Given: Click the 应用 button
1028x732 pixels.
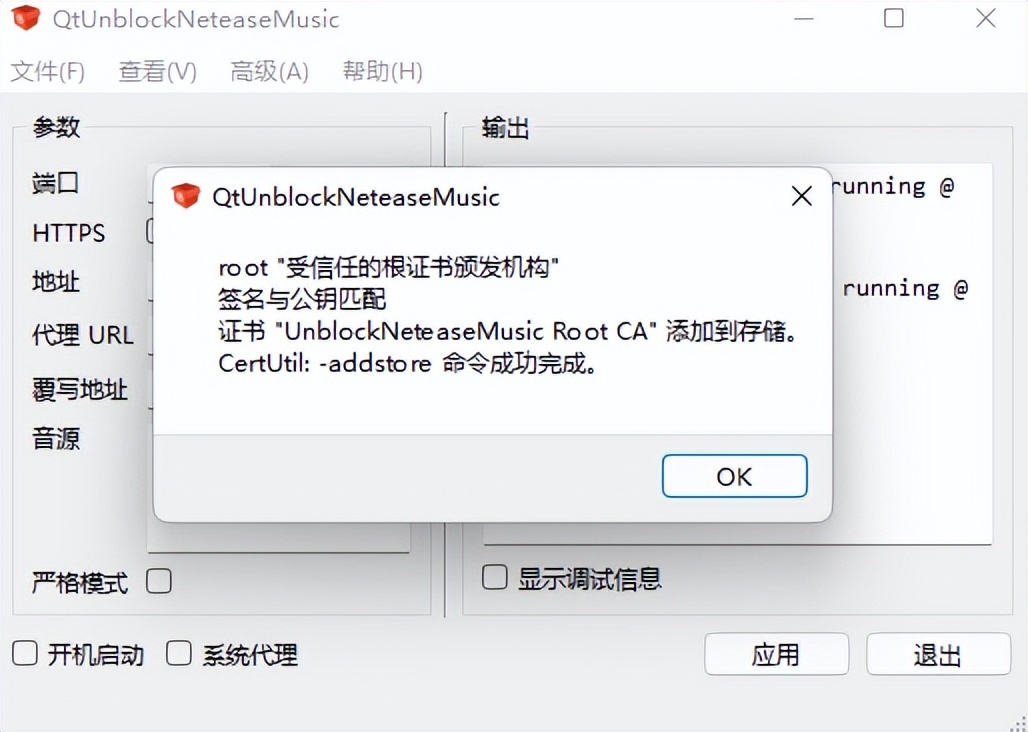Looking at the screenshot, I should point(776,654).
